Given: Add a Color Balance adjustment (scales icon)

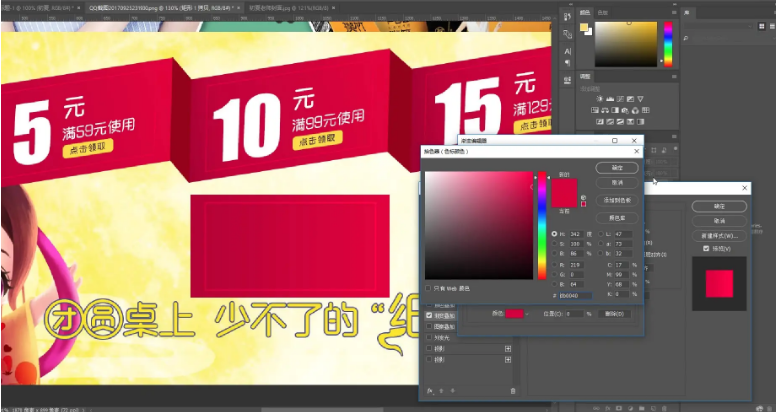Looking at the screenshot, I should click(x=605, y=110).
